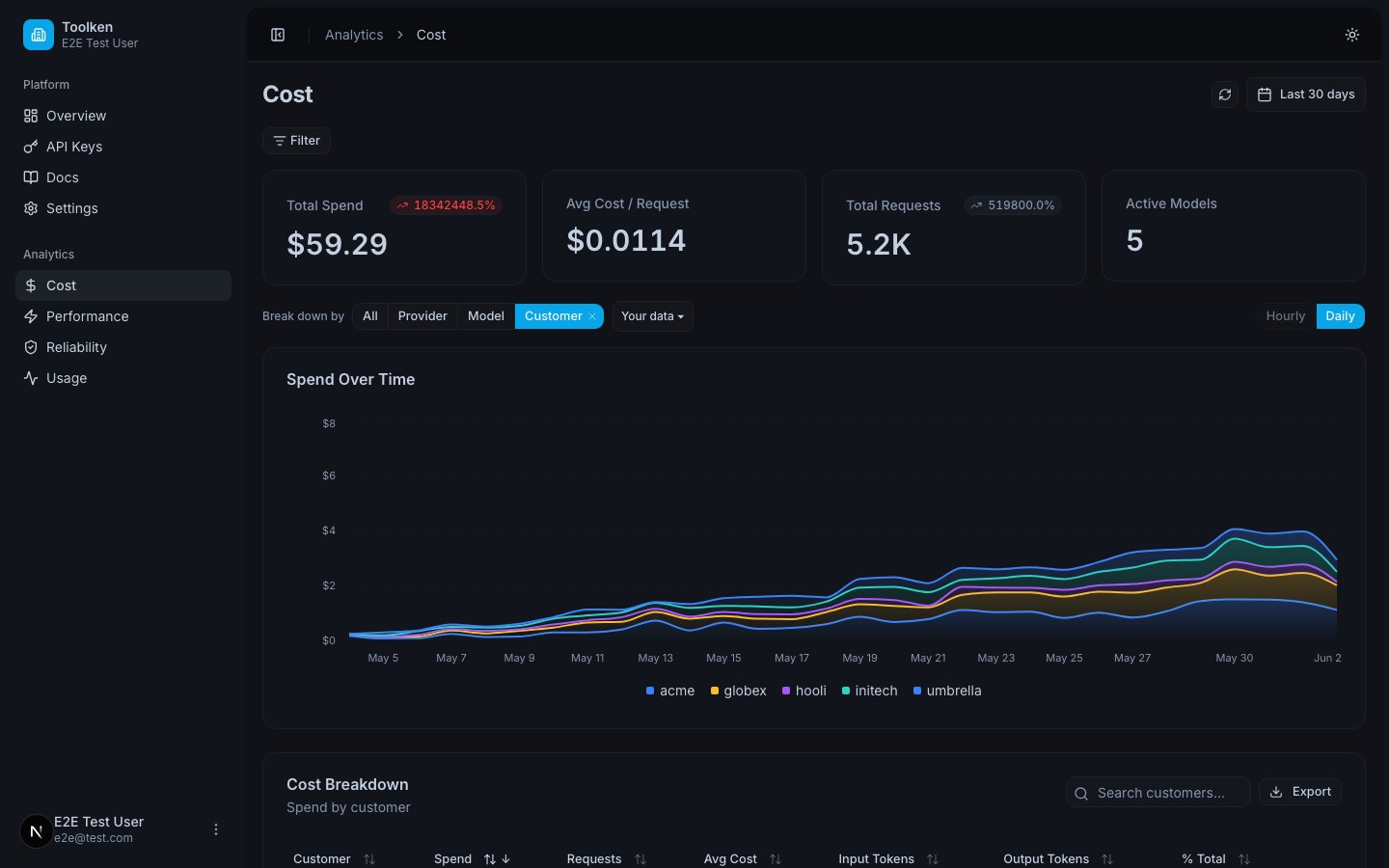This screenshot has width=1389, height=868.
Task: Click the Active Models card title
Action: point(1171,203)
